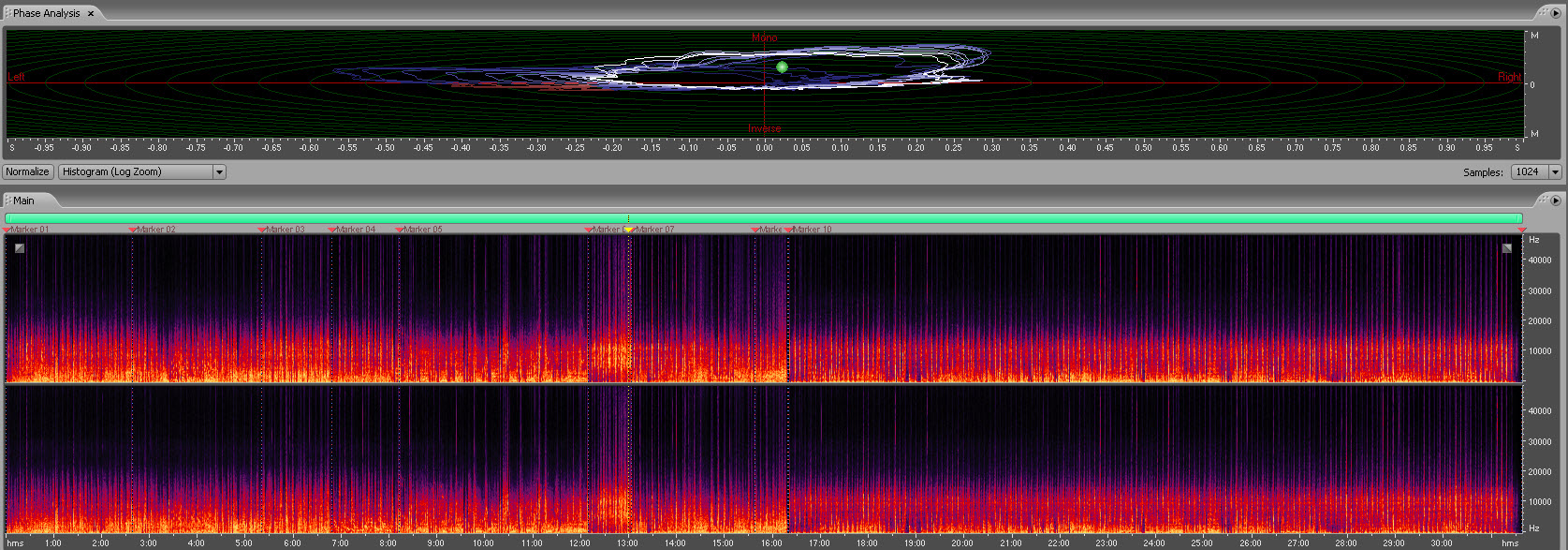Close the Phase Analysis tab
Viewport: 1568px width, 550px height.
[91, 14]
